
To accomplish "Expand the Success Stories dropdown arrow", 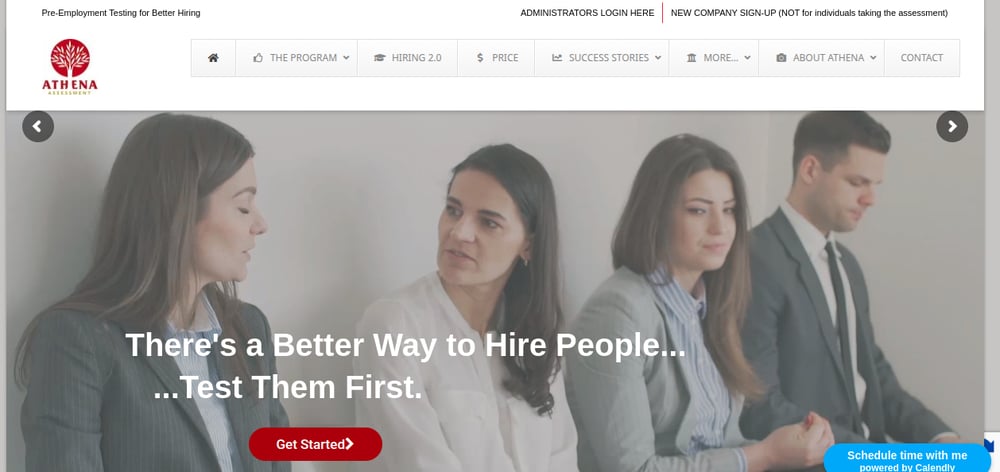I will [x=658, y=57].
